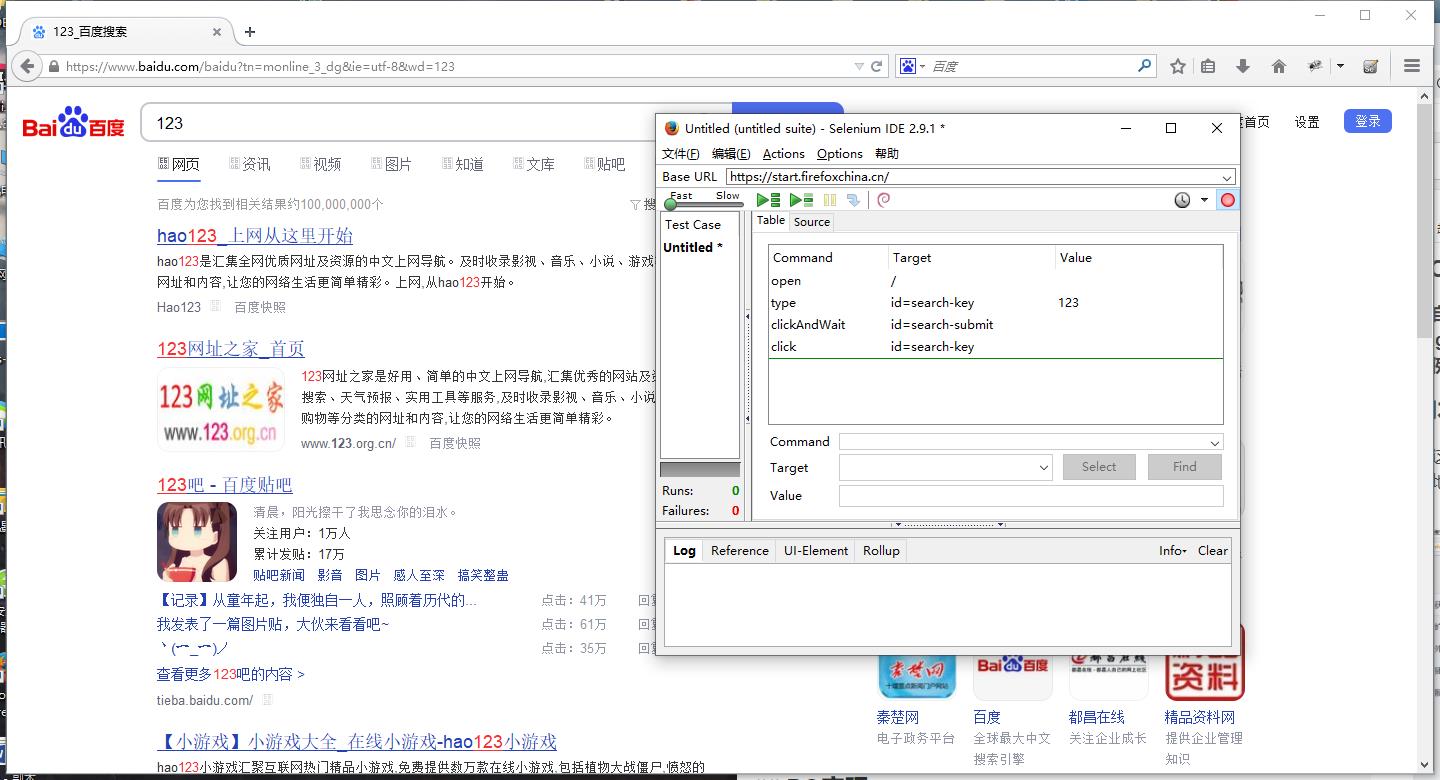Click the Selenium IDE launcher icon in toolbar
This screenshot has height=780, width=1440.
[1370, 66]
